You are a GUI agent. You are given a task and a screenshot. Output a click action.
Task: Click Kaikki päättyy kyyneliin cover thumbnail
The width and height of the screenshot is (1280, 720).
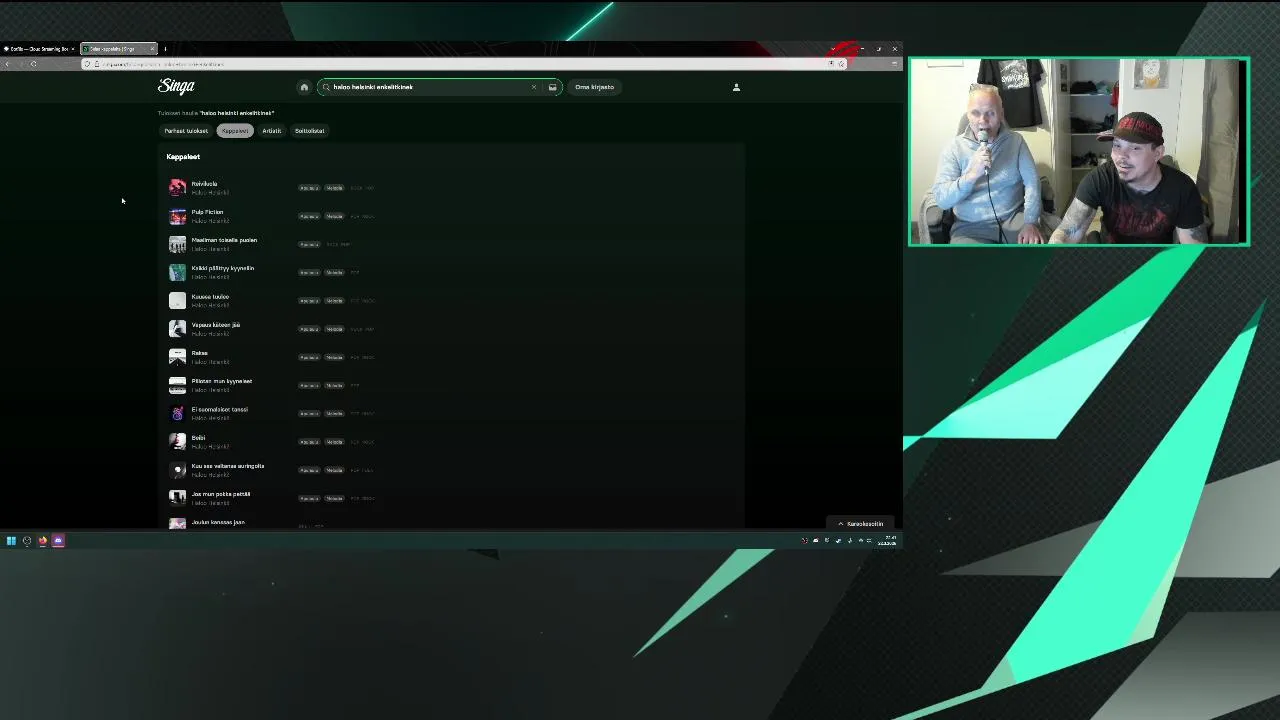click(177, 272)
